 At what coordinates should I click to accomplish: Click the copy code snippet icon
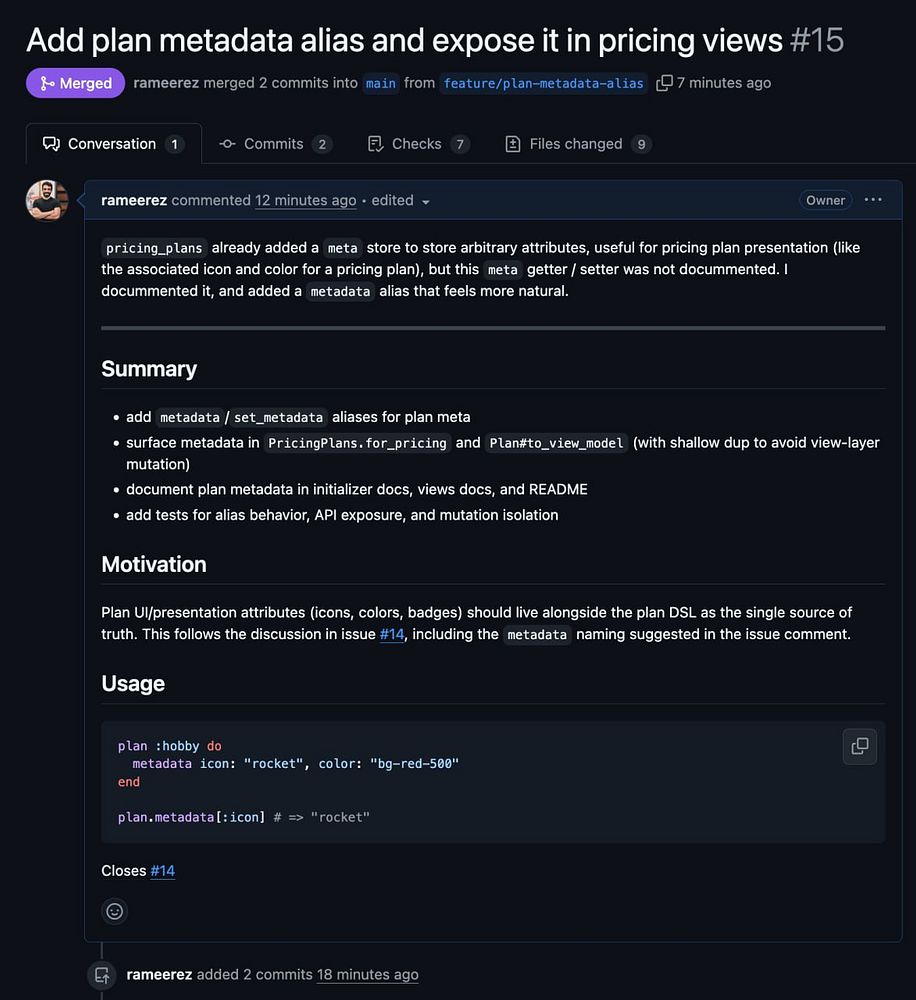(859, 746)
